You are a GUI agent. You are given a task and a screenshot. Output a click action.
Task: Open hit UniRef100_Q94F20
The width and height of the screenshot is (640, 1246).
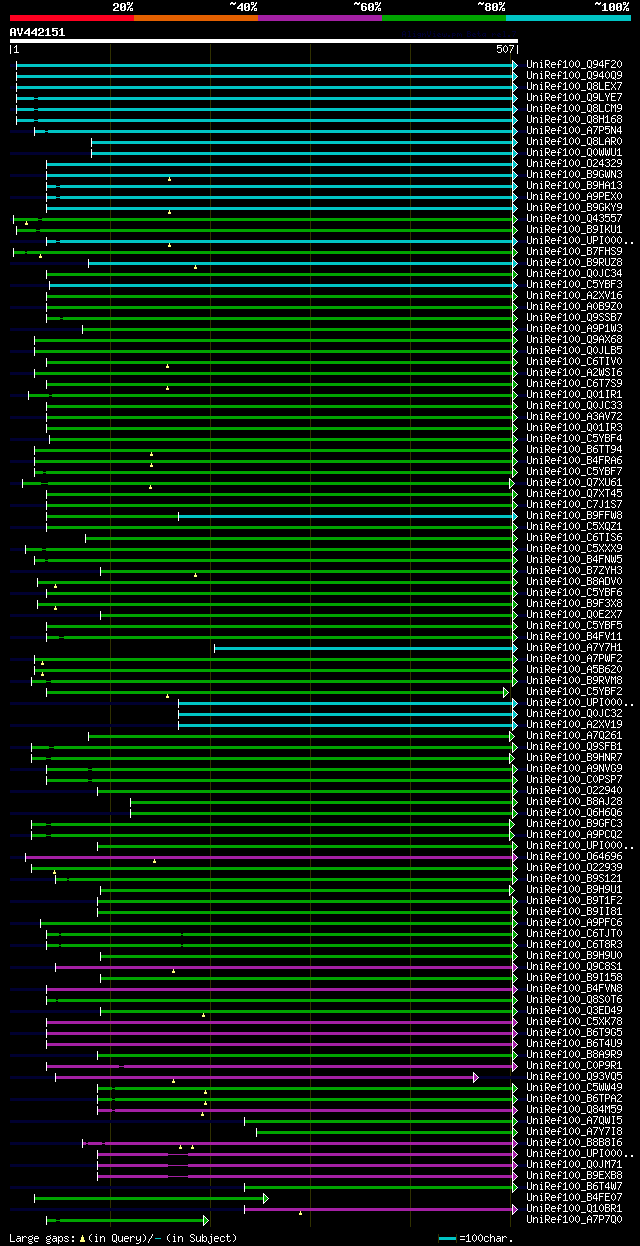(573, 65)
